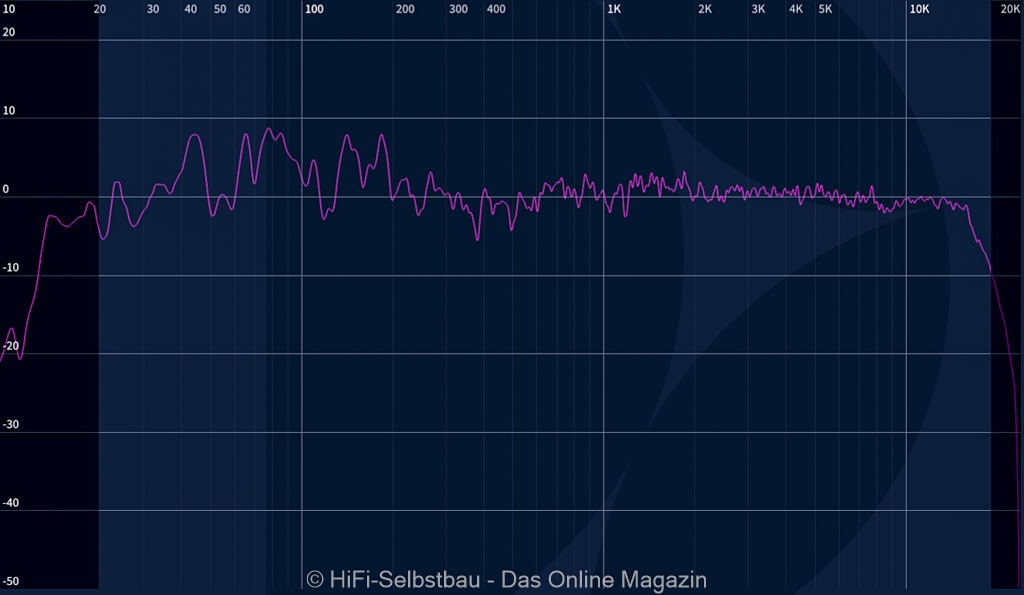Image resolution: width=1024 pixels, height=595 pixels.
Task: Click the HiFi-Selbstbau Online Magazin watermark text
Action: pos(506,580)
